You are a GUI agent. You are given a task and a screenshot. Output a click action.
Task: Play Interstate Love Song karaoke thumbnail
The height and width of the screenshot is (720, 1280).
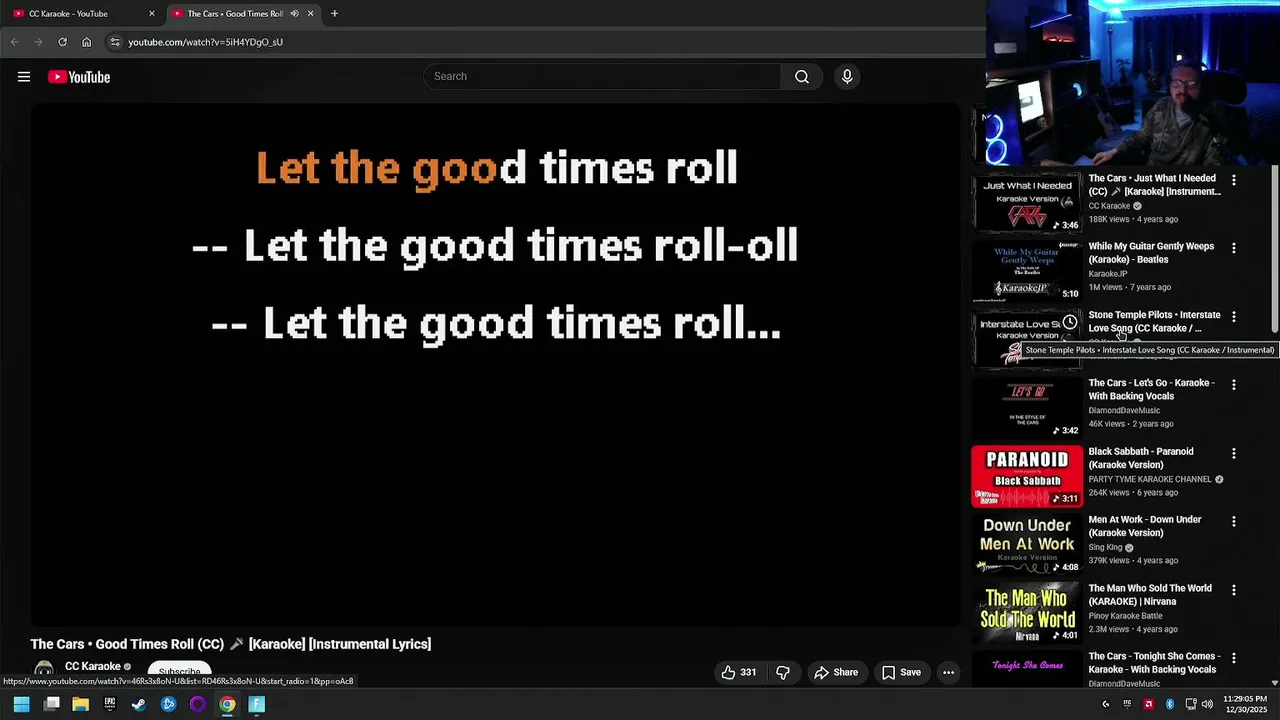[x=1027, y=339]
